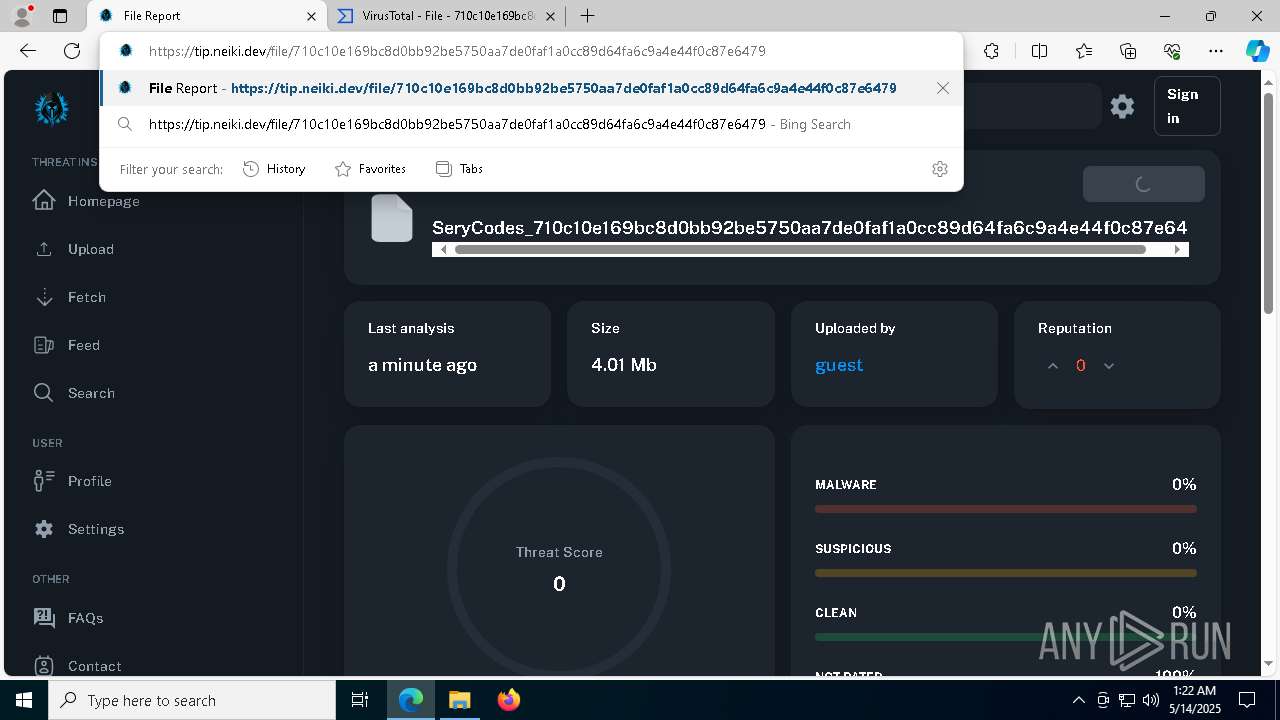Switch to the VirusTotal File tab

tap(434, 16)
